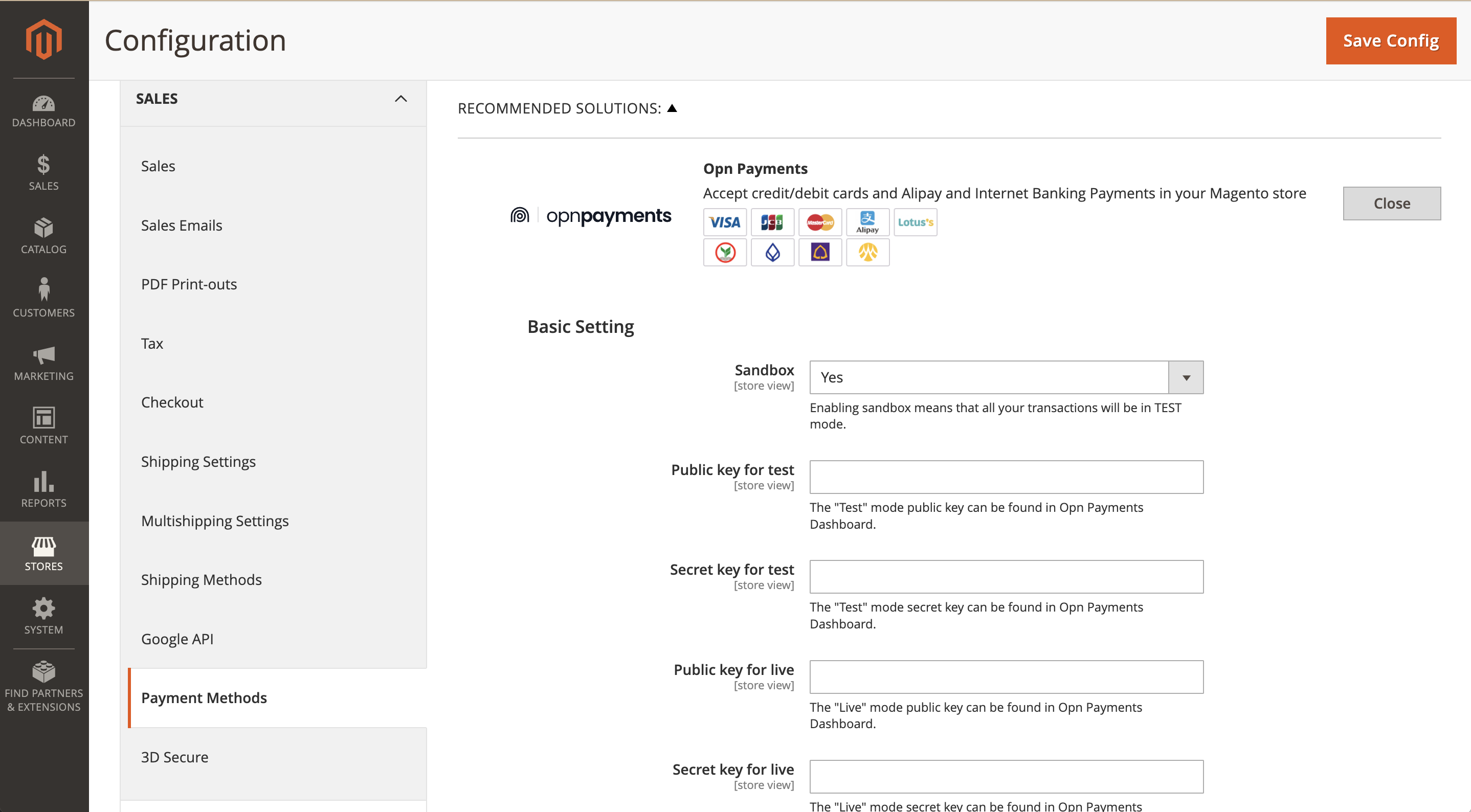Close the Opn Payments panel

(x=1392, y=204)
